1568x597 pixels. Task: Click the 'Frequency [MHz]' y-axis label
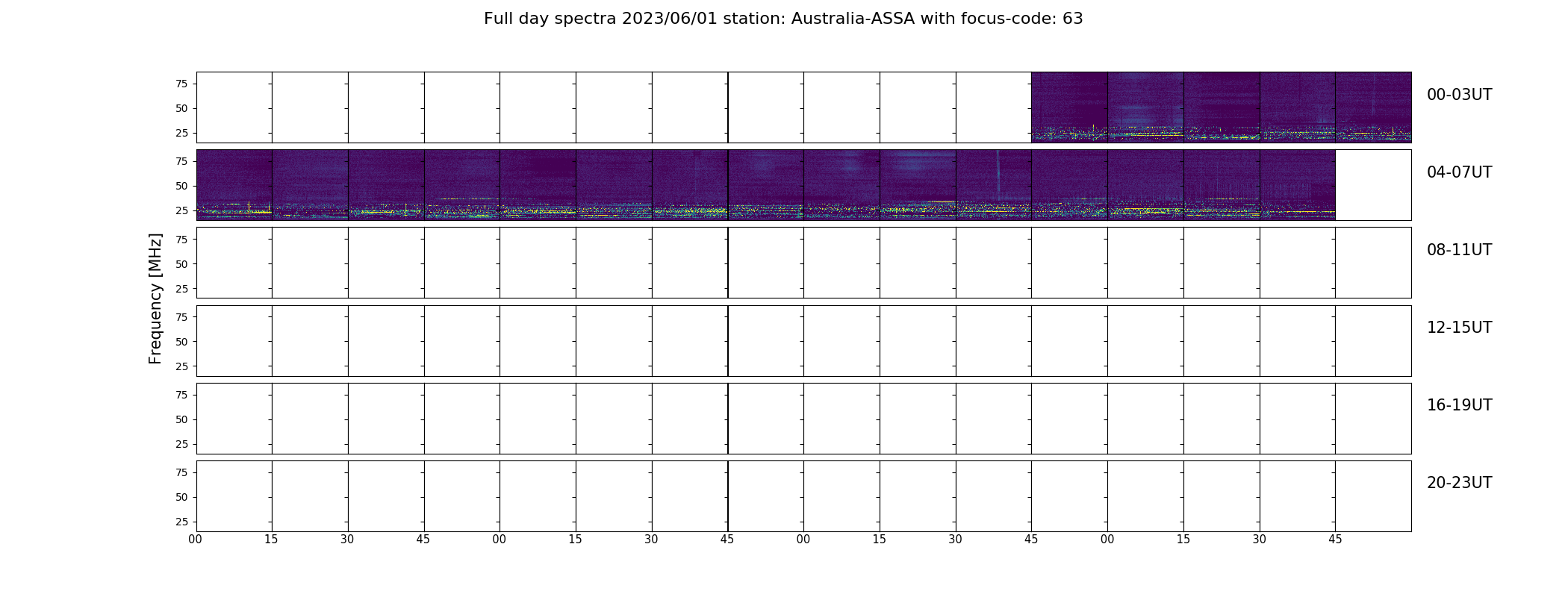(x=155, y=298)
